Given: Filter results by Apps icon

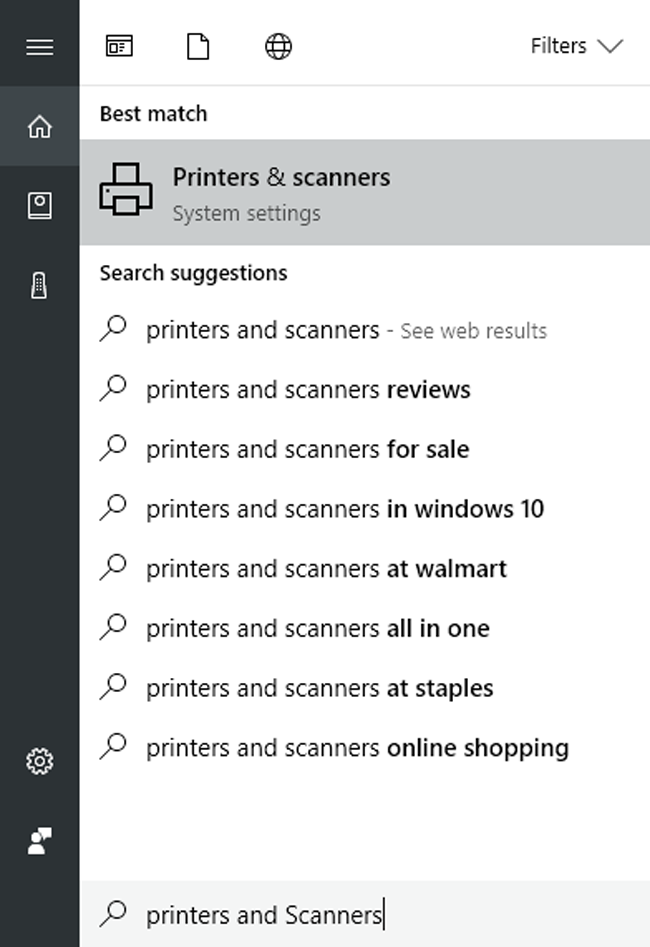Looking at the screenshot, I should point(119,47).
